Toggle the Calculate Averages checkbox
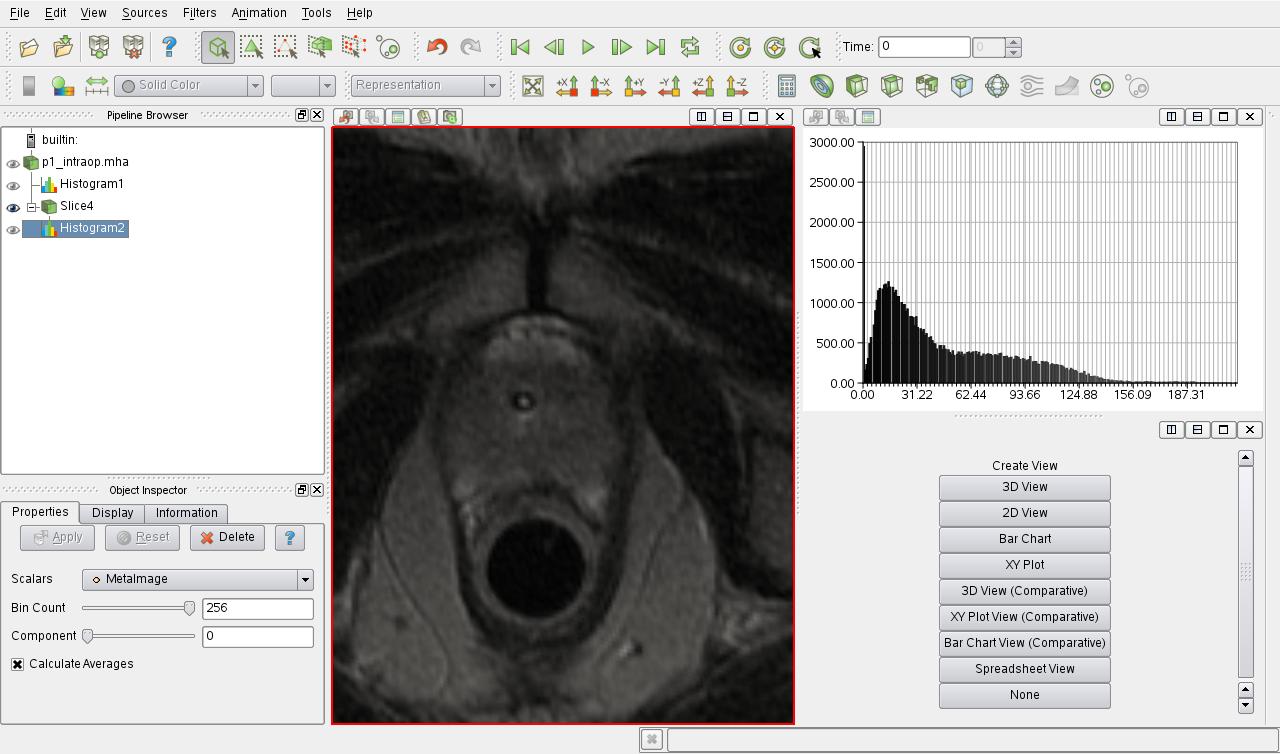 (18, 664)
